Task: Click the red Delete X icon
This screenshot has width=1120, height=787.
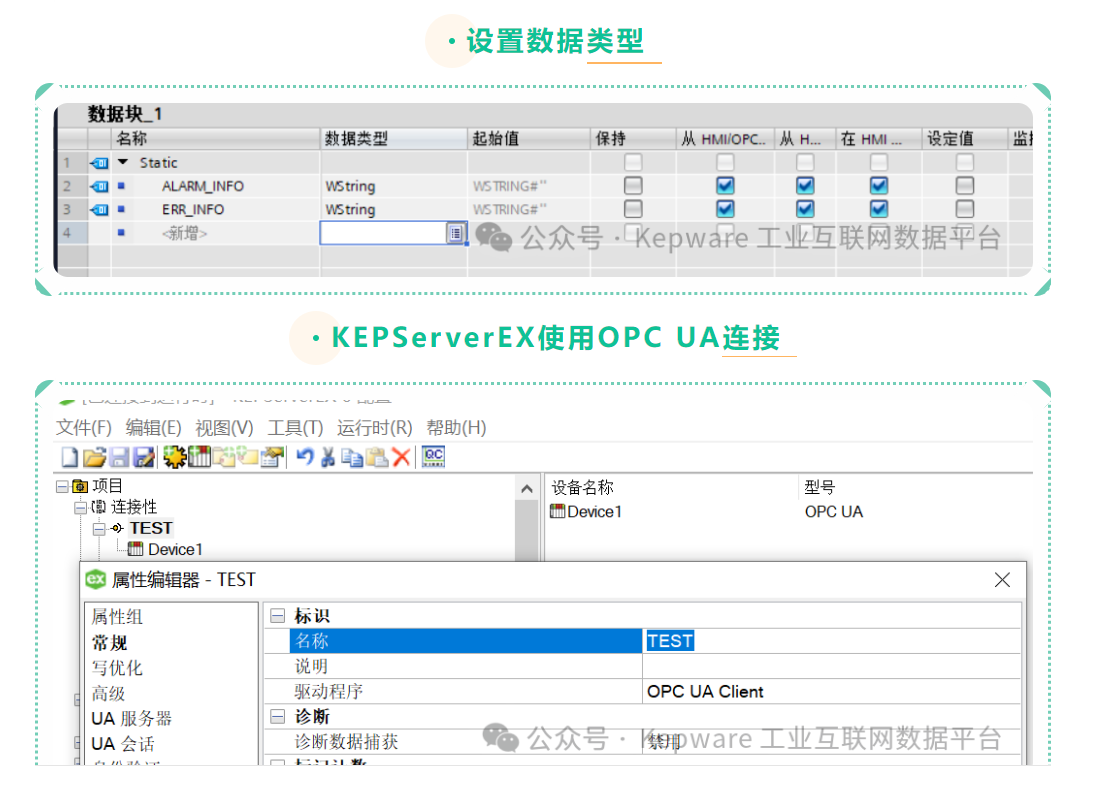Action: [401, 457]
